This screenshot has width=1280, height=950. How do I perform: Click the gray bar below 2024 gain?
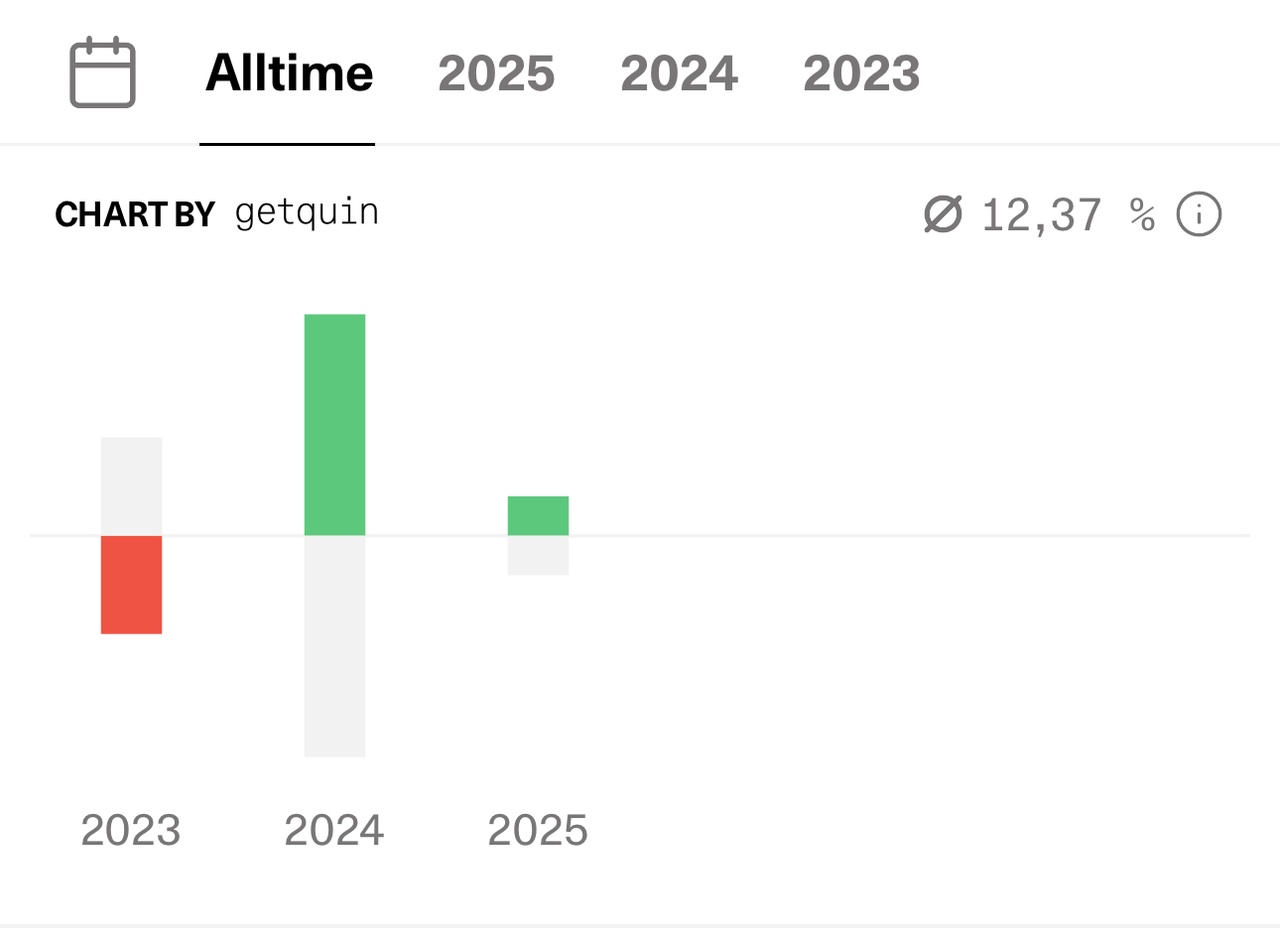click(x=335, y=646)
